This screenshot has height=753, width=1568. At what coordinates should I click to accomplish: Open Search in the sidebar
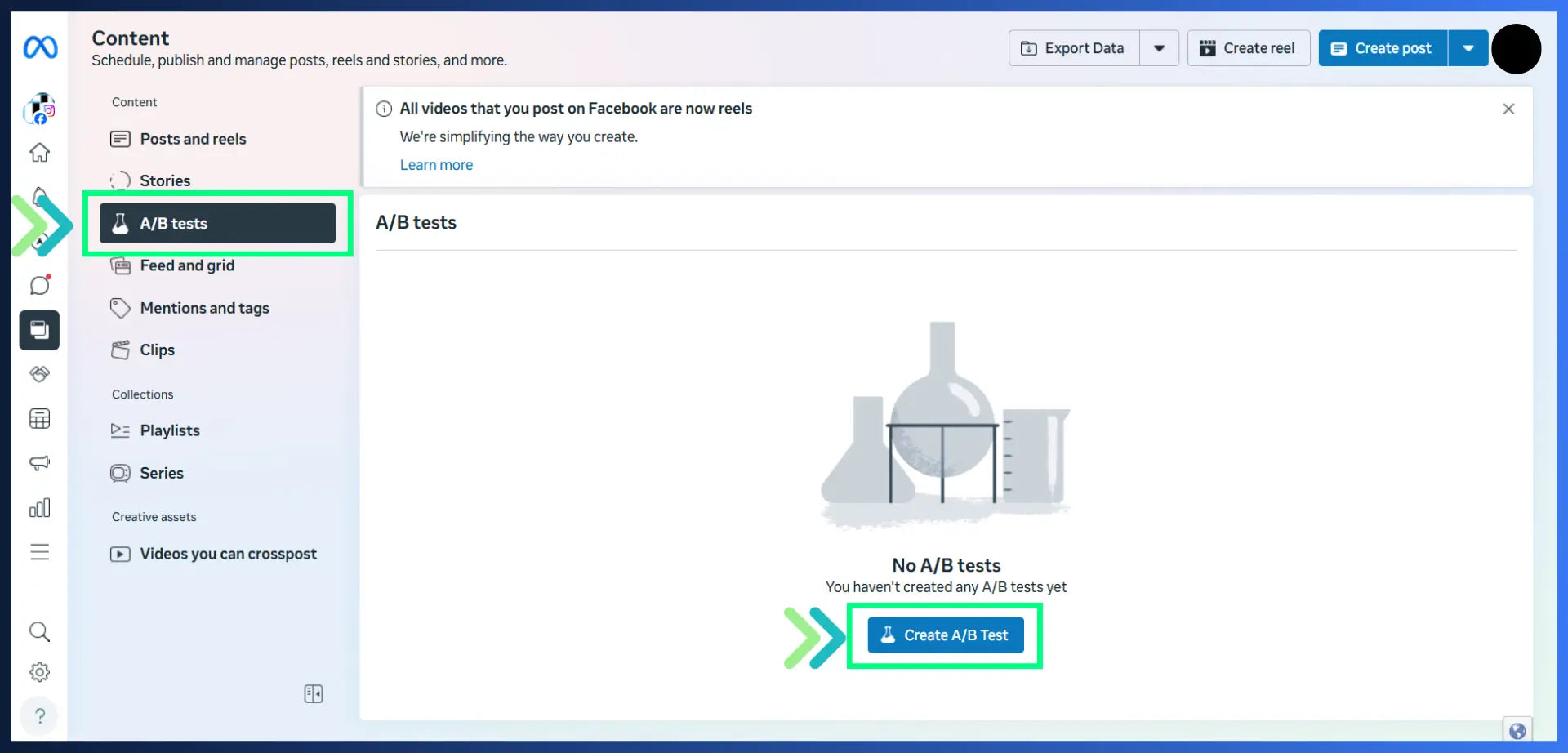click(39, 630)
